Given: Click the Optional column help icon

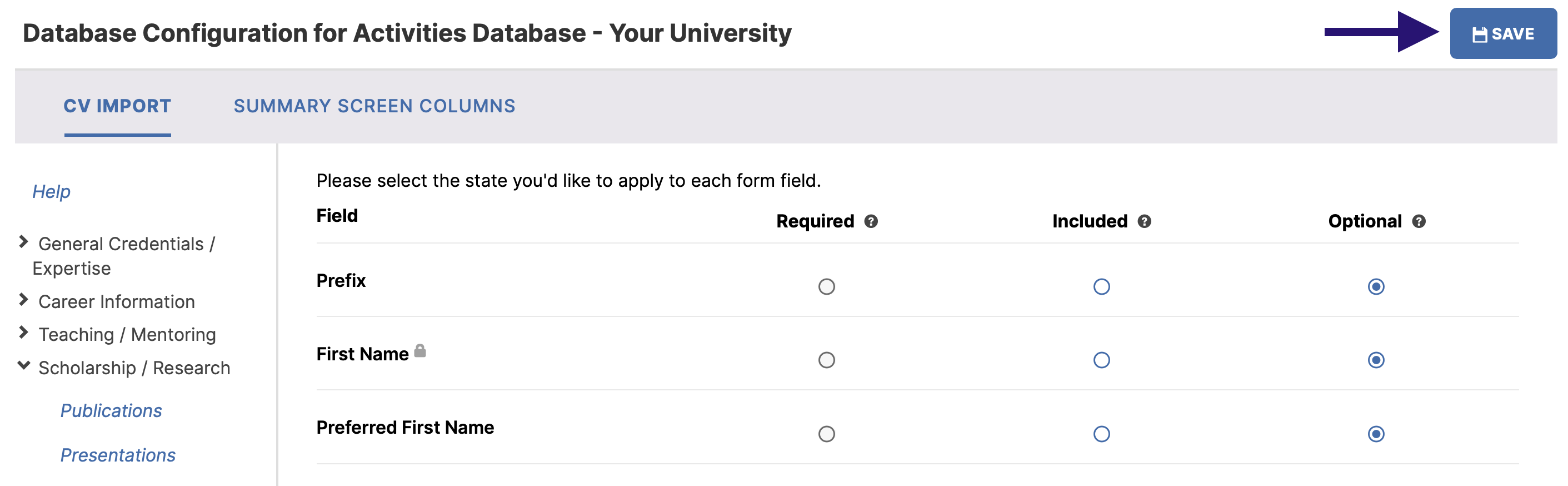Looking at the screenshot, I should coord(1419,221).
